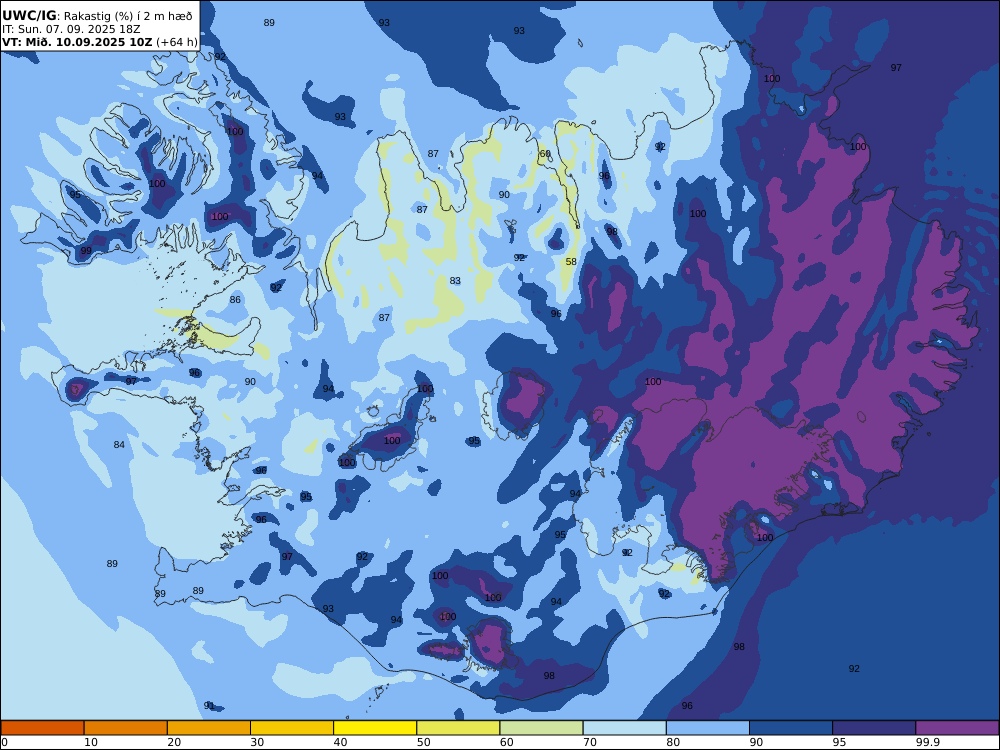Click the '70' tick label on the color bar
The width and height of the screenshot is (1000, 750).
tap(590, 742)
